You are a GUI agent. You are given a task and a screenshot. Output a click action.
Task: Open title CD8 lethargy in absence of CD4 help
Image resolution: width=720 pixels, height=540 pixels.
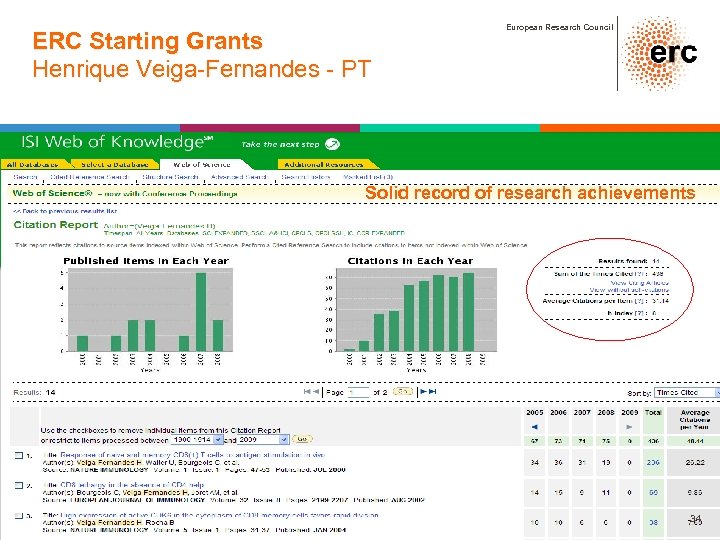[132, 485]
